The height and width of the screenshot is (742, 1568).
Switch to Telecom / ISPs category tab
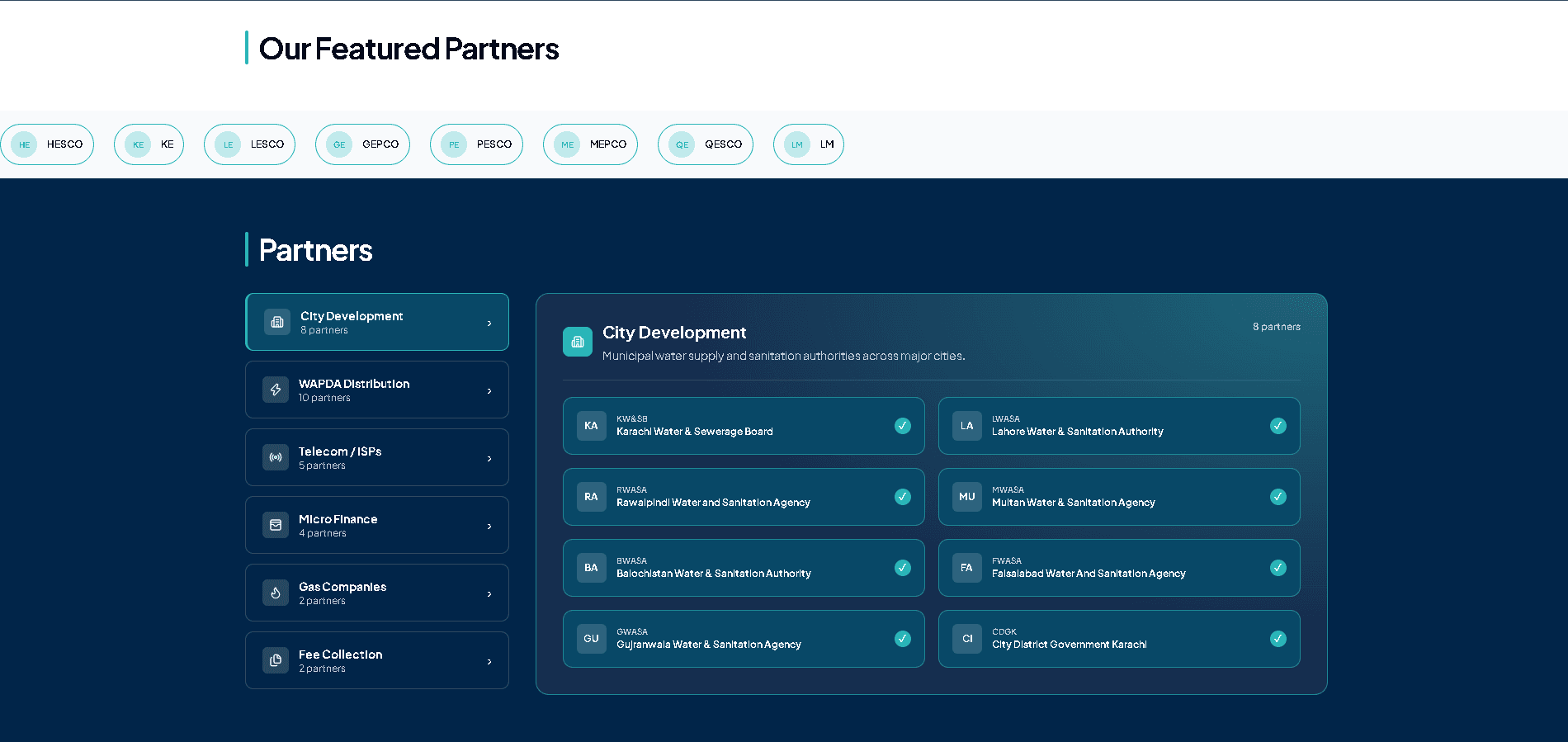(x=377, y=457)
